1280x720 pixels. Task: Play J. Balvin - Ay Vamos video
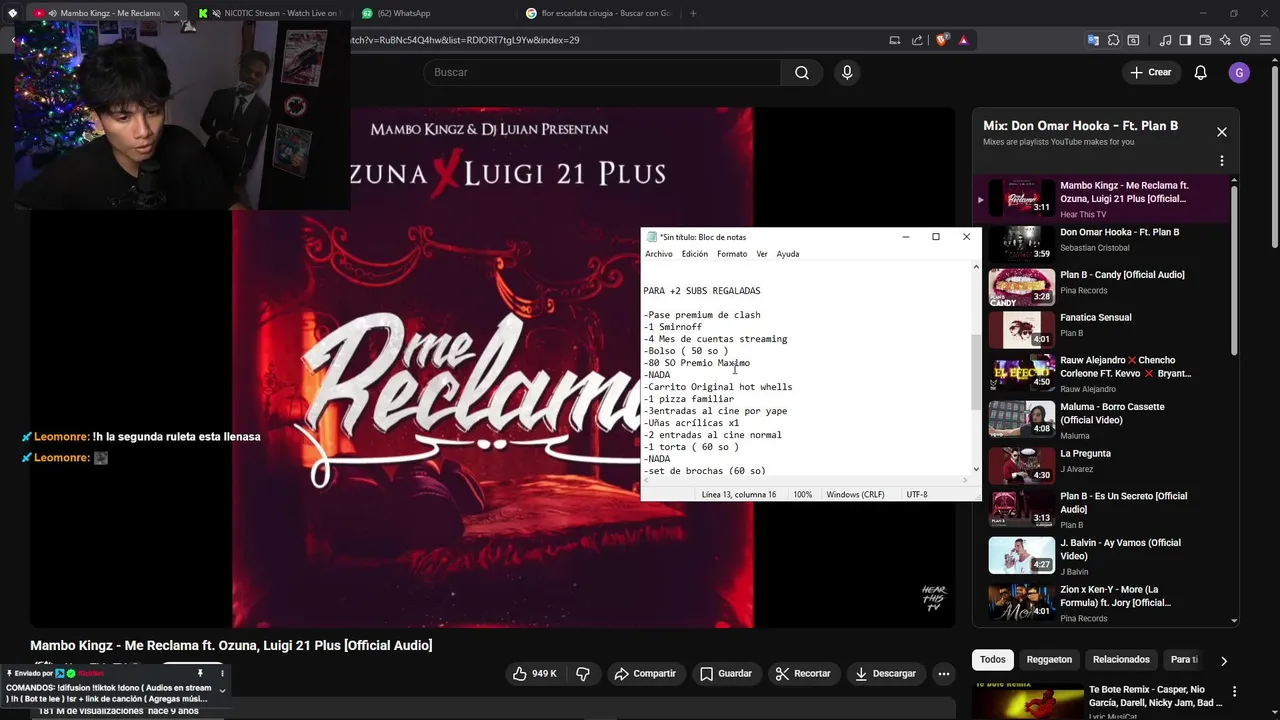point(1100,555)
